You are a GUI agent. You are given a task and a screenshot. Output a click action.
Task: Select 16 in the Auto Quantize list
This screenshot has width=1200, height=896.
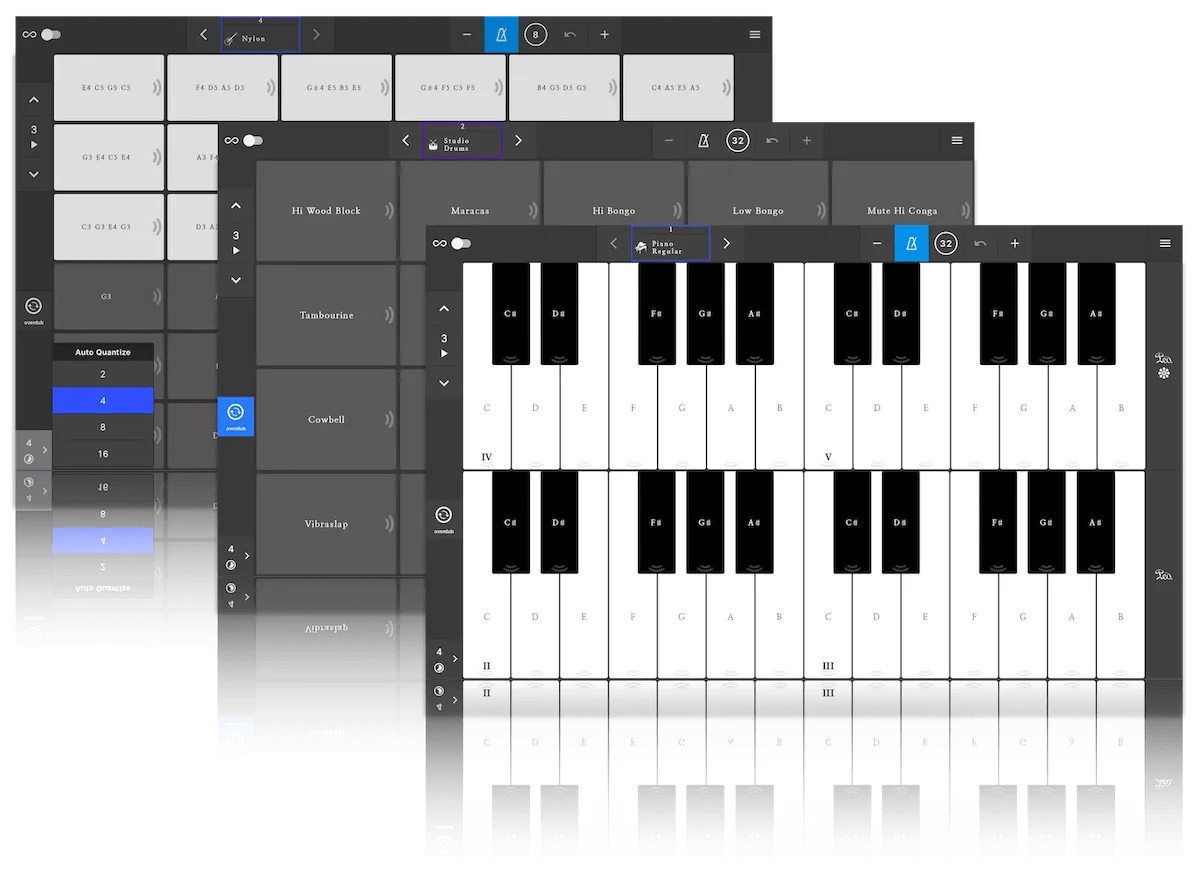103,454
